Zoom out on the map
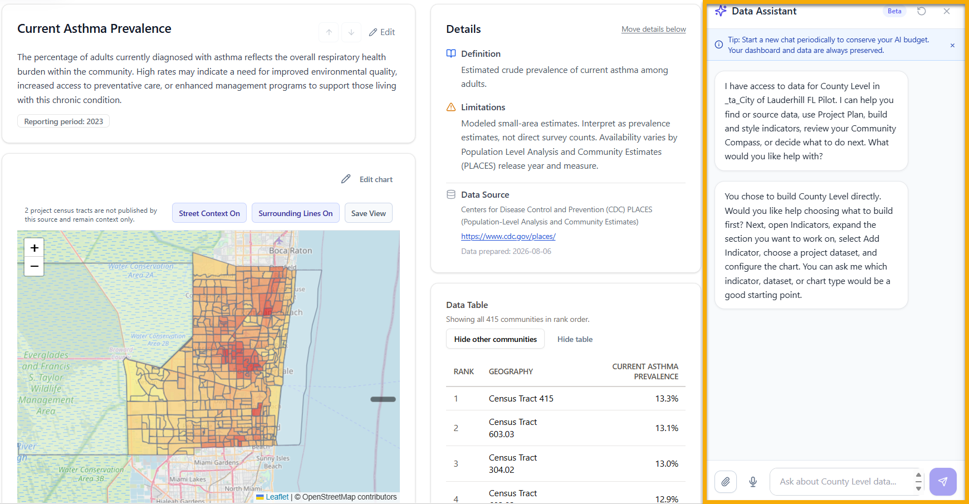Image resolution: width=969 pixels, height=504 pixels. pos(35,267)
